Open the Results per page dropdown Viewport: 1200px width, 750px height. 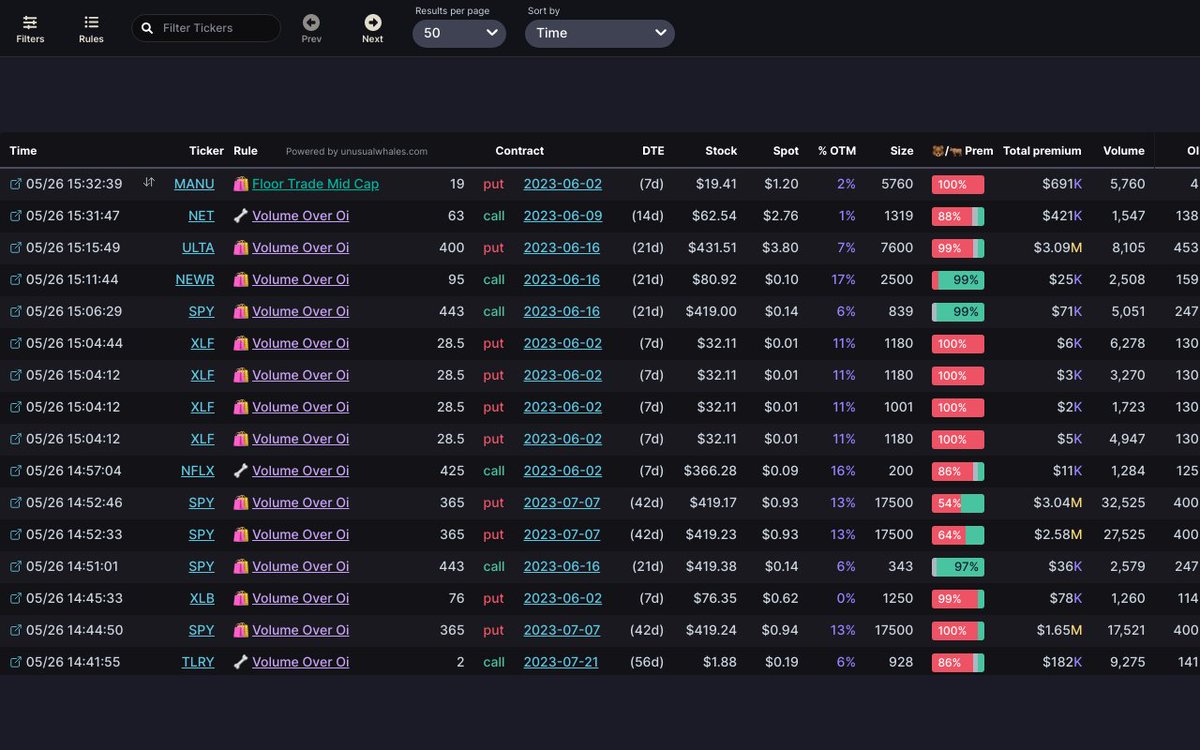tap(459, 33)
